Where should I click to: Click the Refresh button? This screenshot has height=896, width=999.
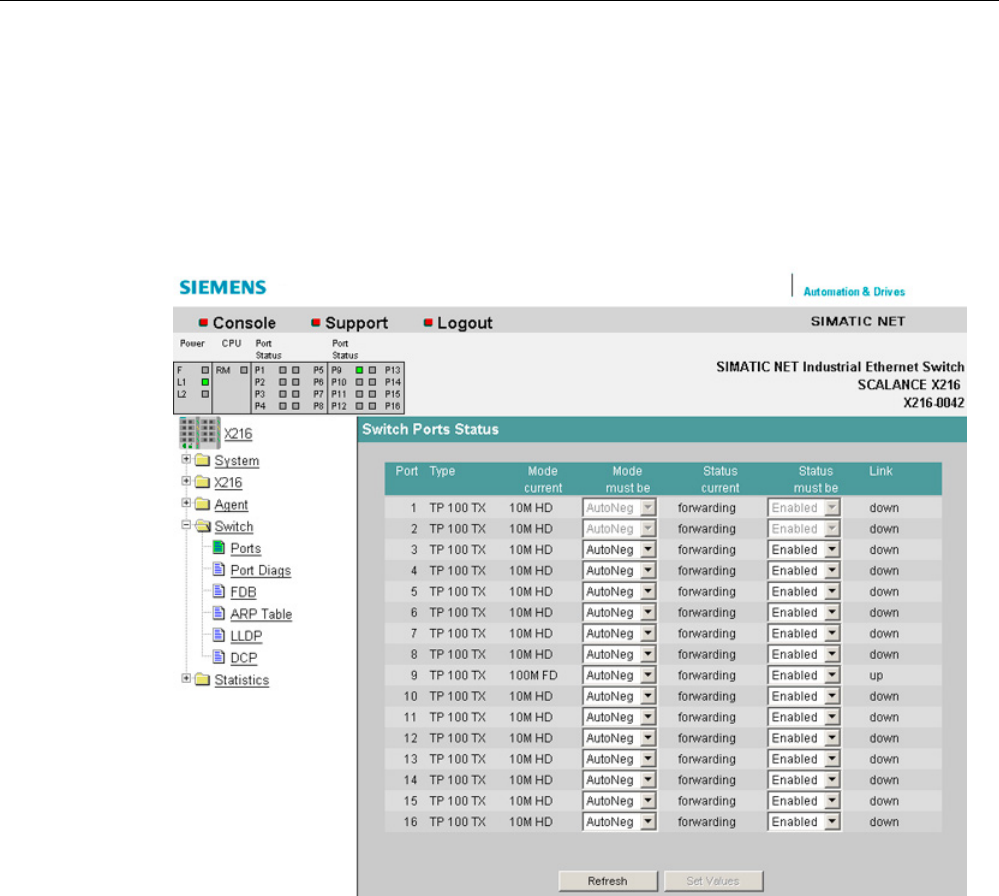point(608,881)
